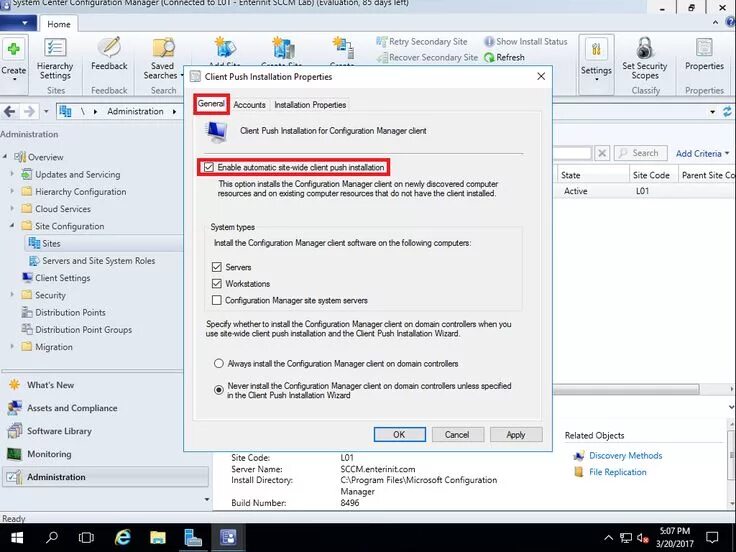Check Configuration Manager site system servers
The width and height of the screenshot is (736, 552).
[x=216, y=300]
